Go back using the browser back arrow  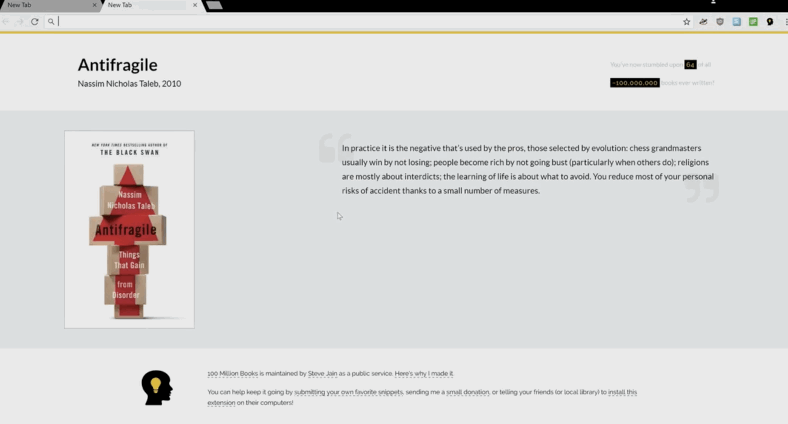point(6,22)
